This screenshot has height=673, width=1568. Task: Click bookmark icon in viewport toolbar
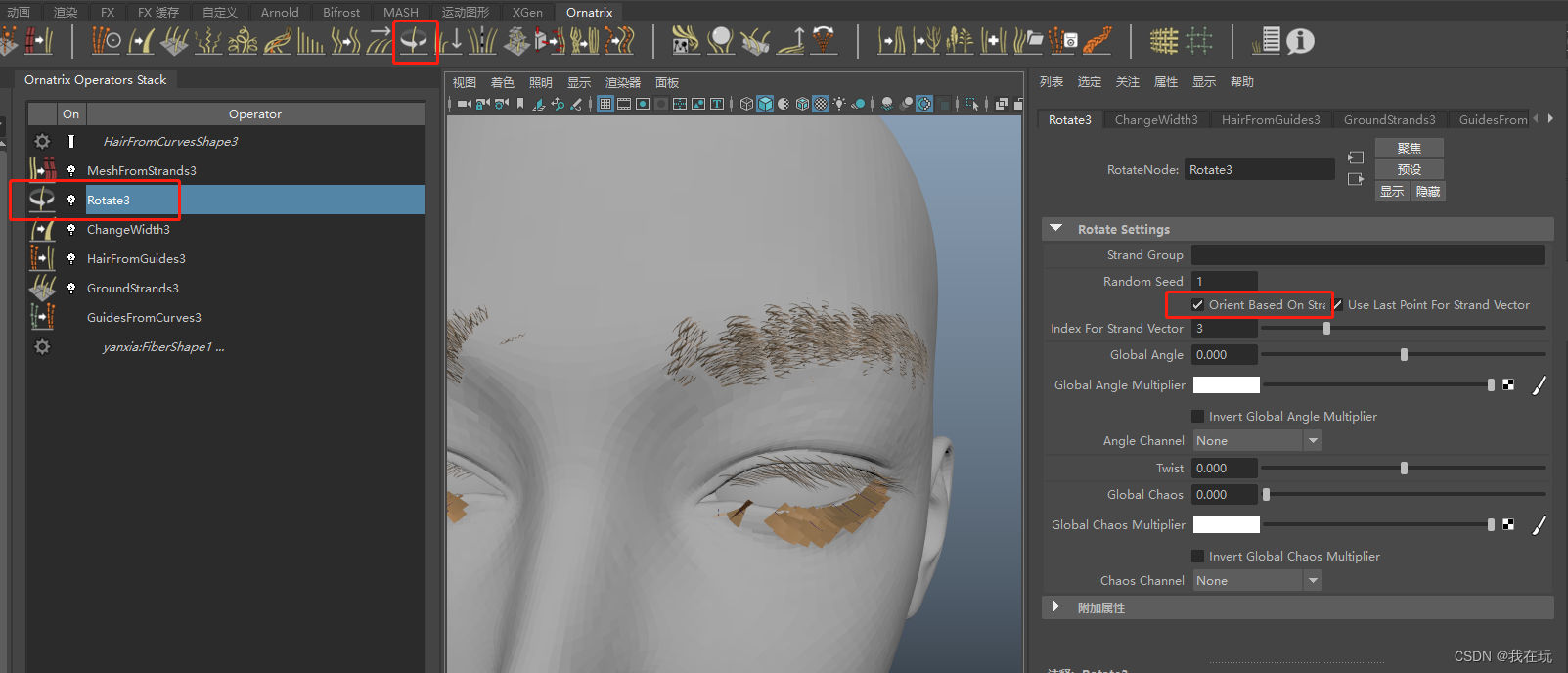[520, 104]
